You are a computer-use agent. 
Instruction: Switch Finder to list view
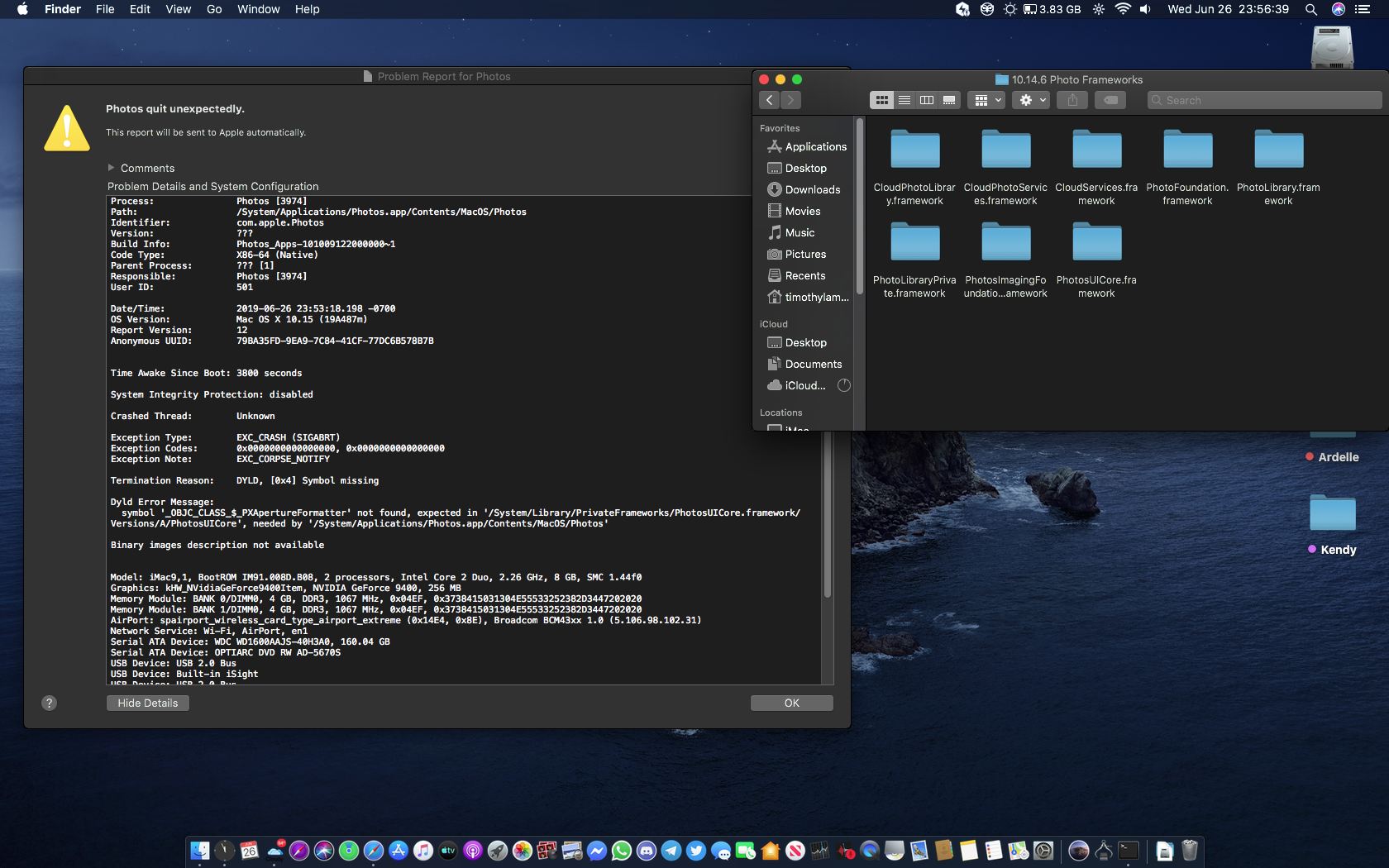905,100
